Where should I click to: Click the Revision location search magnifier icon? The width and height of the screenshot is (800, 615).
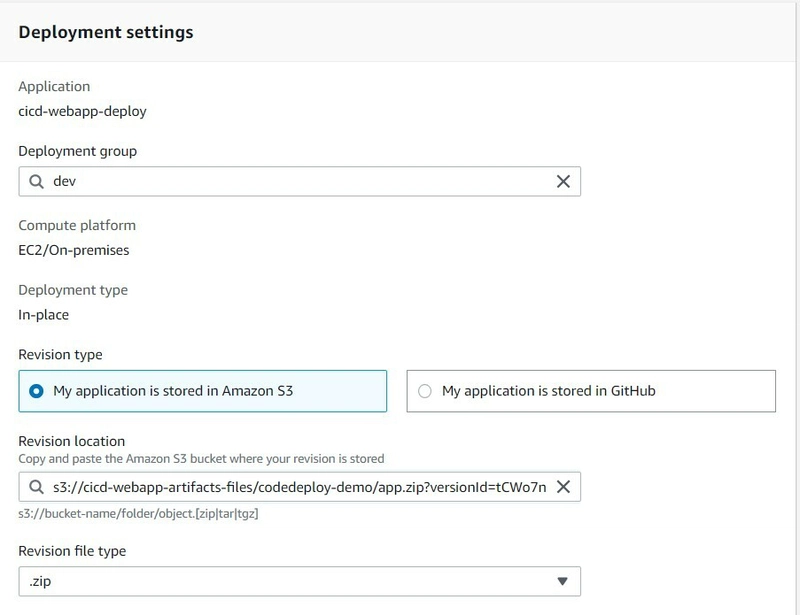36,487
